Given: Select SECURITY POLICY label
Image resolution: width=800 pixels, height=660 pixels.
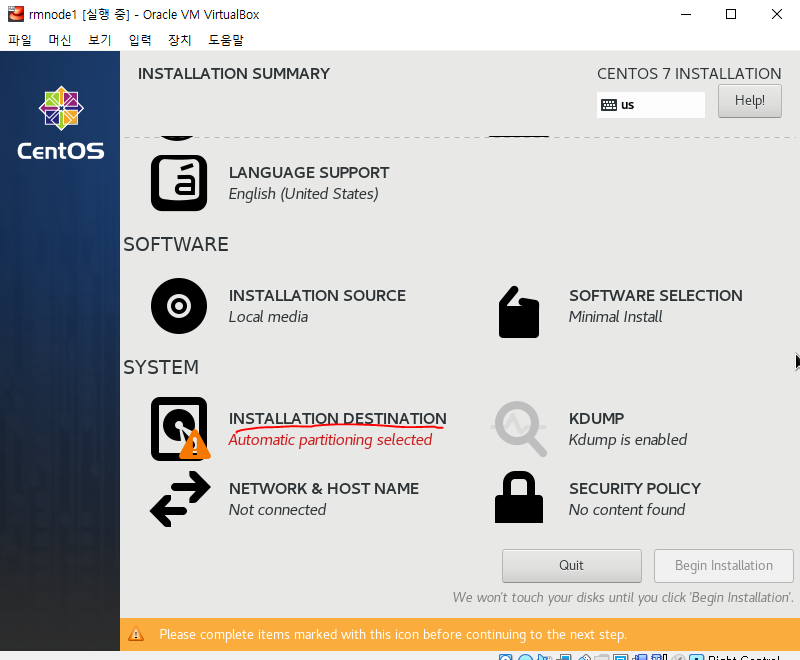Looking at the screenshot, I should pyautogui.click(x=635, y=489).
